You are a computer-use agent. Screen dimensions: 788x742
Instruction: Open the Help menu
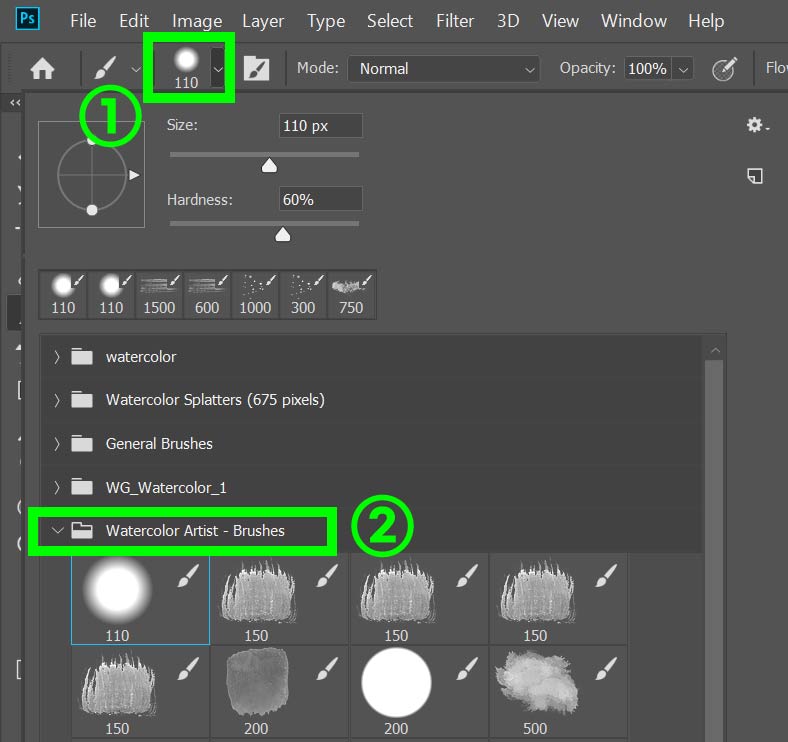(706, 21)
